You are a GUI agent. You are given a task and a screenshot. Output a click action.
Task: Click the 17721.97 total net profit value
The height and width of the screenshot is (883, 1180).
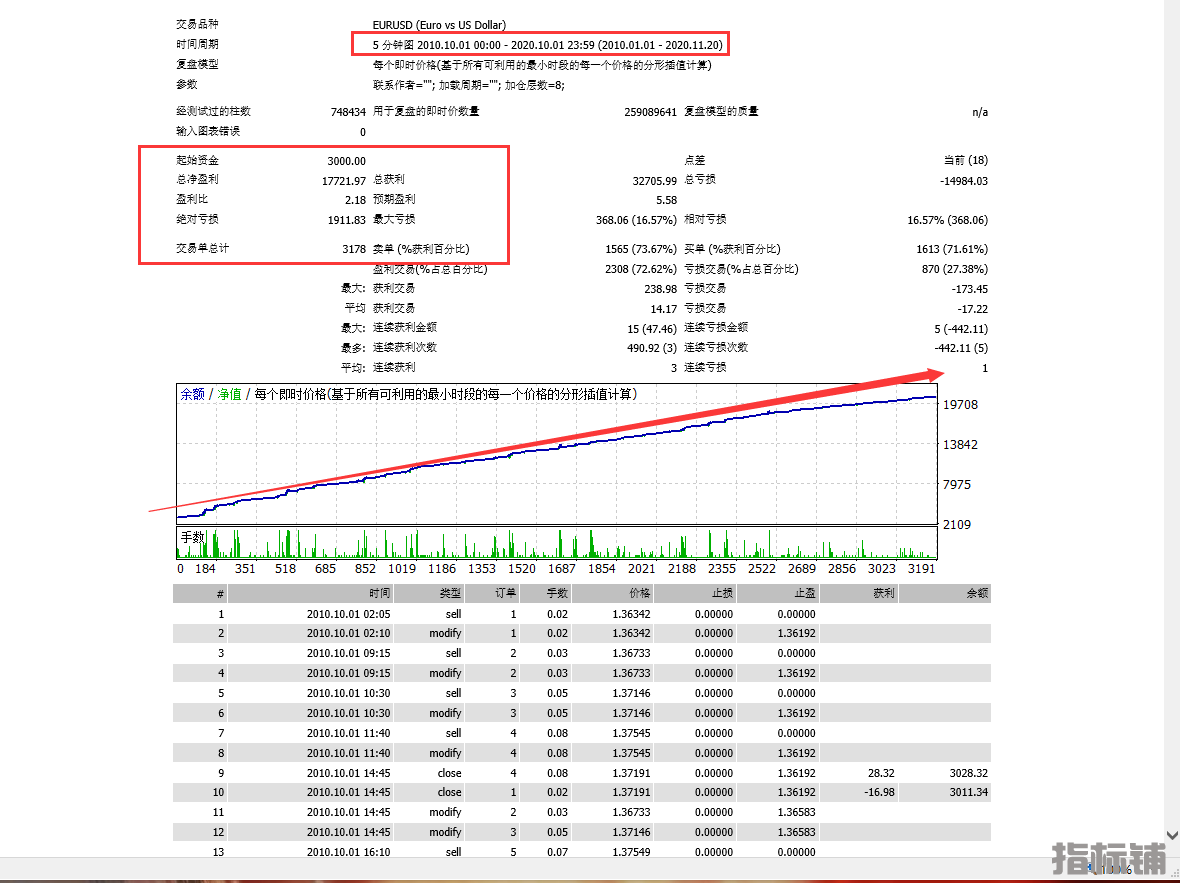pos(344,180)
